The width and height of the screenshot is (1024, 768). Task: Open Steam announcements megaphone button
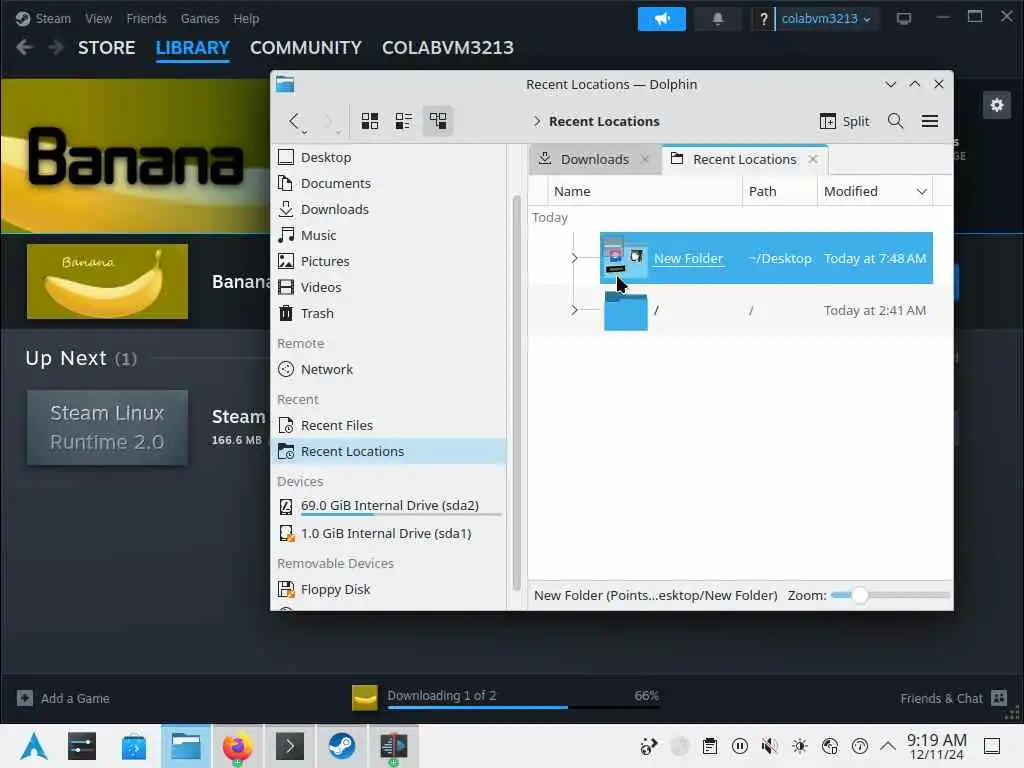[x=662, y=18]
